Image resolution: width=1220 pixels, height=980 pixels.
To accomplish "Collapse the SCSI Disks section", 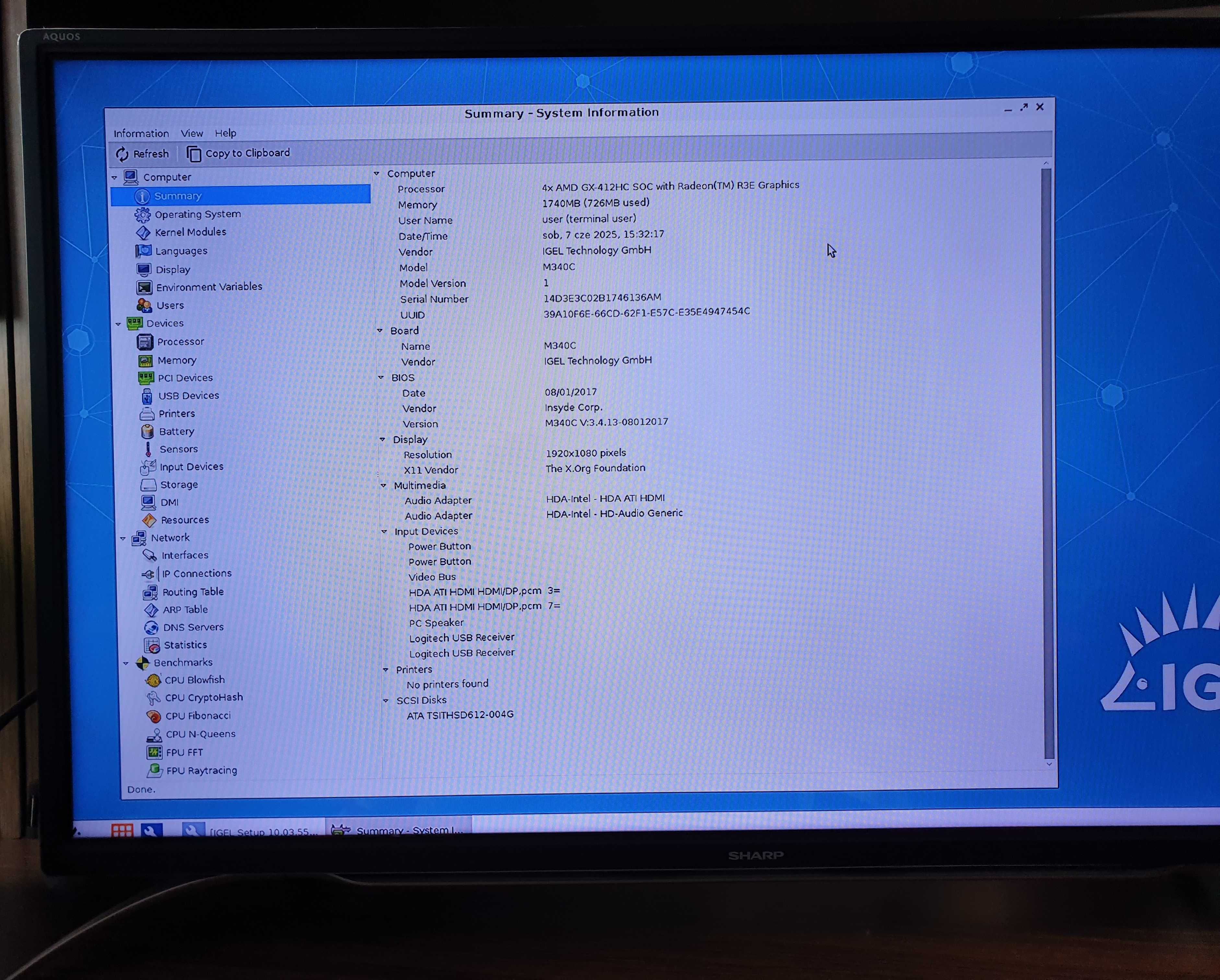I will tap(386, 701).
